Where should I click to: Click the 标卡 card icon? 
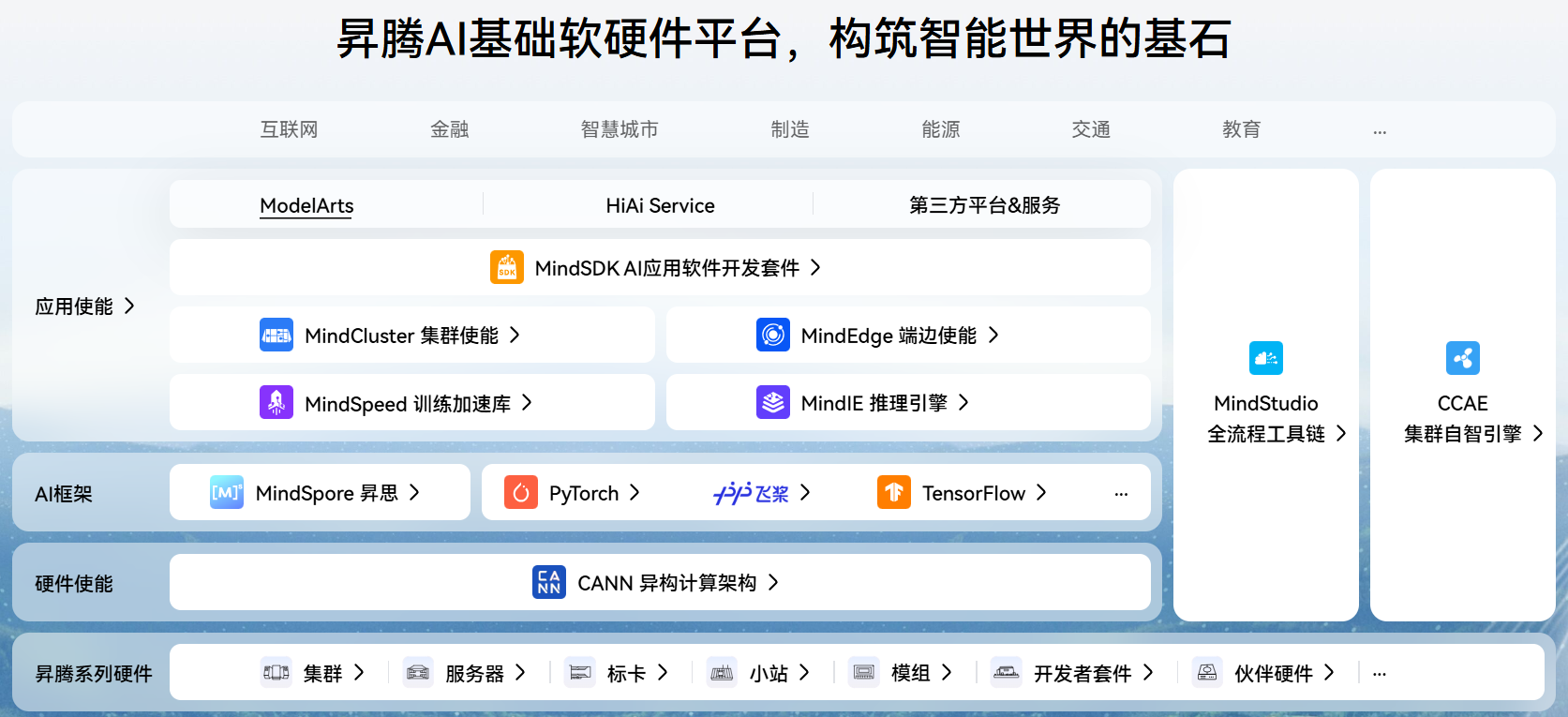click(x=580, y=672)
